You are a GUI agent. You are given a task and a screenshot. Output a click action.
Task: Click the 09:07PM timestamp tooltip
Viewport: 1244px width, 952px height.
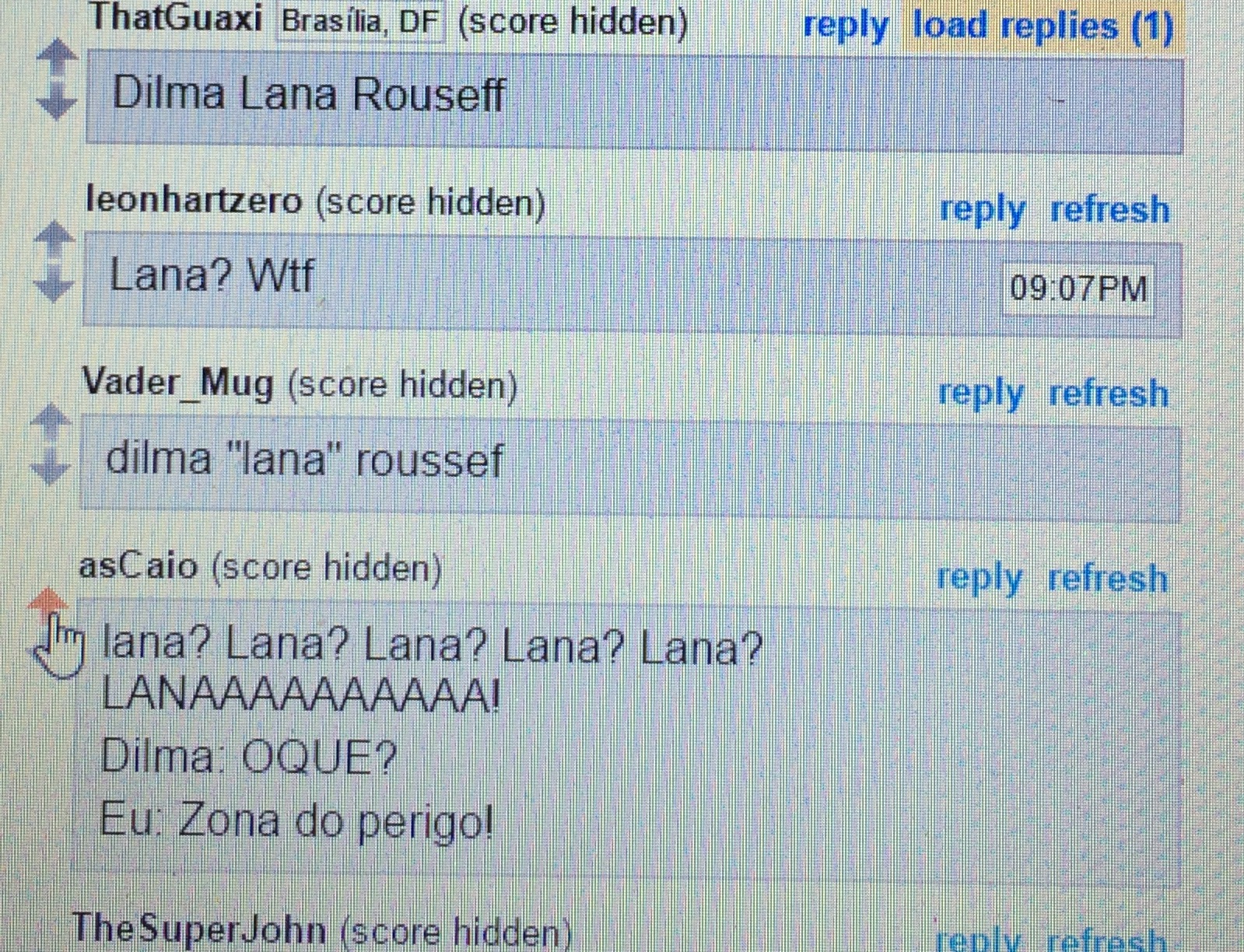tap(1078, 289)
